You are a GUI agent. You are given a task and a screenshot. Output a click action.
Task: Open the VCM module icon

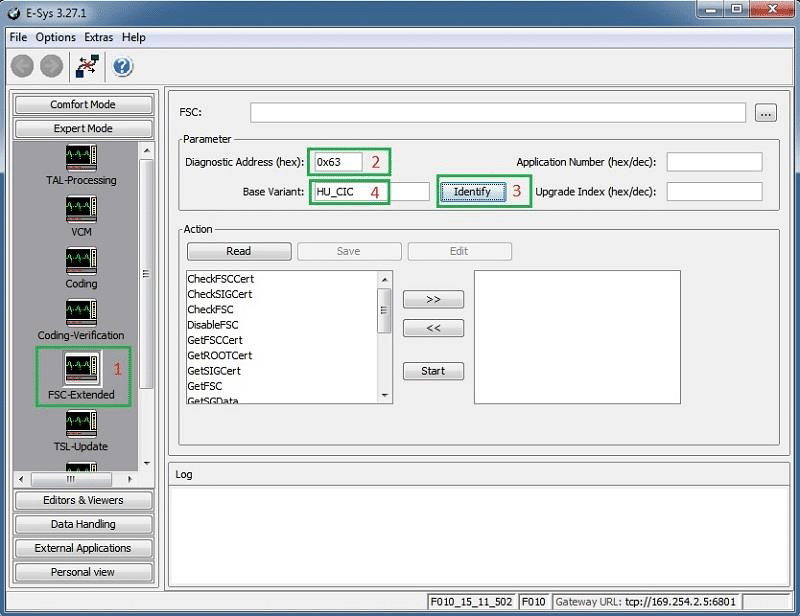pyautogui.click(x=81, y=209)
